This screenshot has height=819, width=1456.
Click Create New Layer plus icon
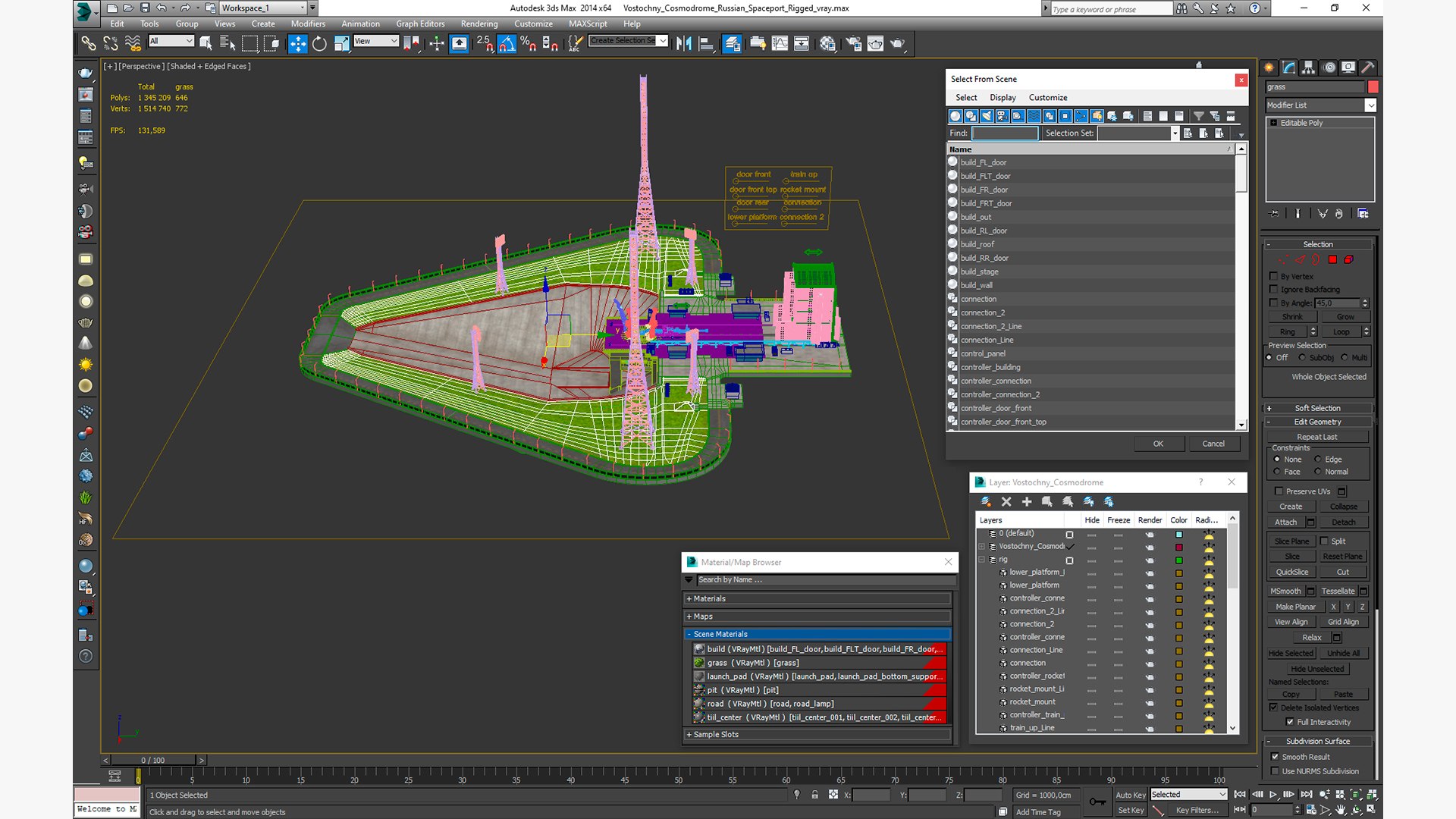pyautogui.click(x=1027, y=501)
